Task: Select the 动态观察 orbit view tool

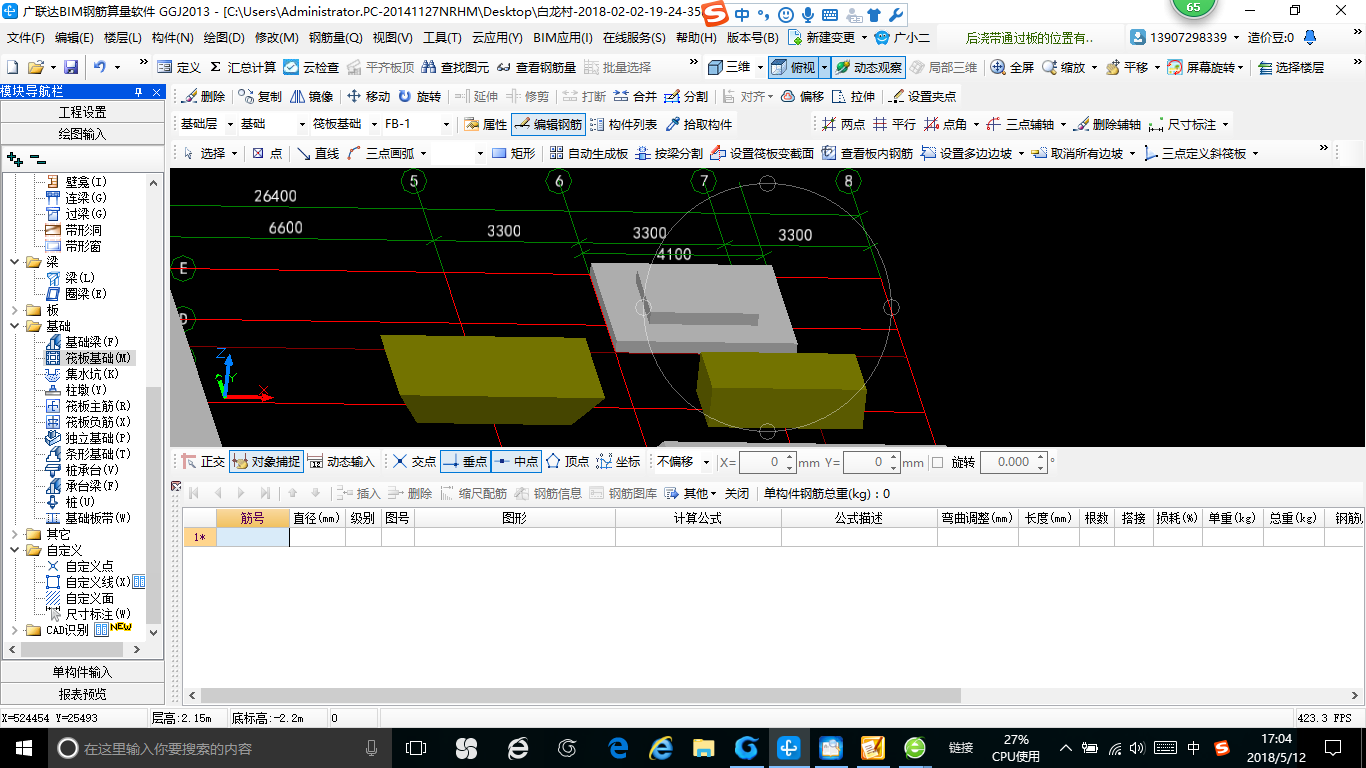Action: coord(868,67)
